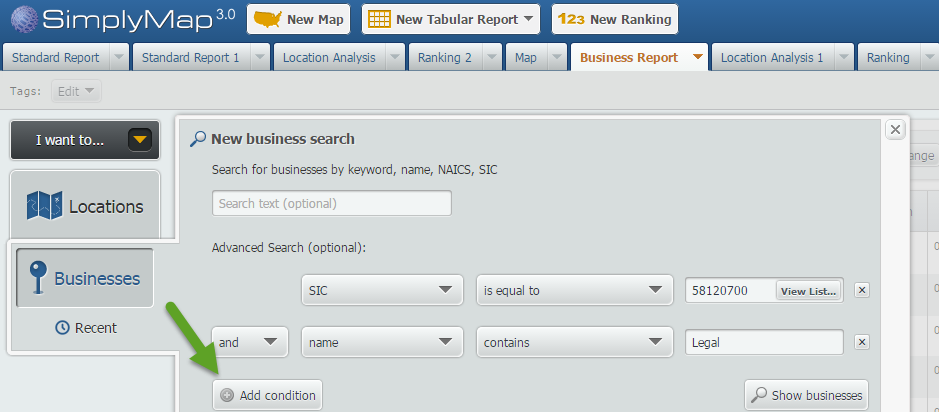
Task: Click the New Map button
Action: click(299, 19)
